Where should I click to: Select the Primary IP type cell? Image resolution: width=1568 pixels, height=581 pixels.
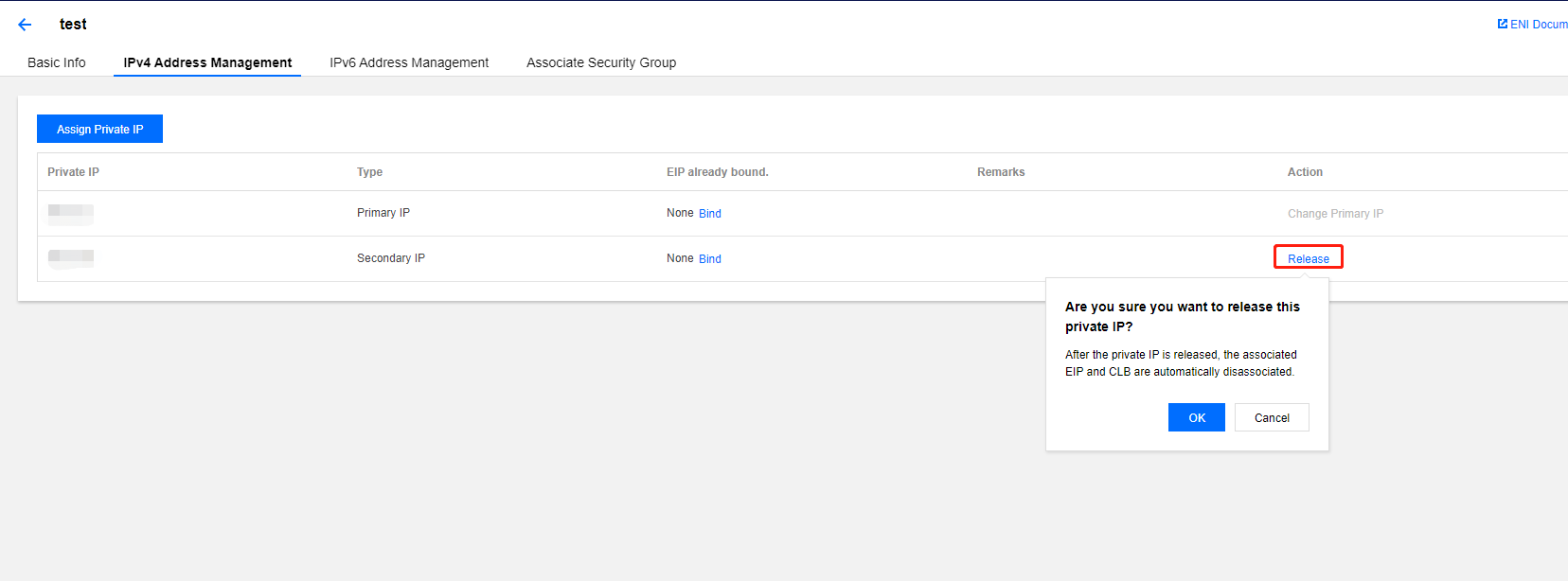coord(383,213)
